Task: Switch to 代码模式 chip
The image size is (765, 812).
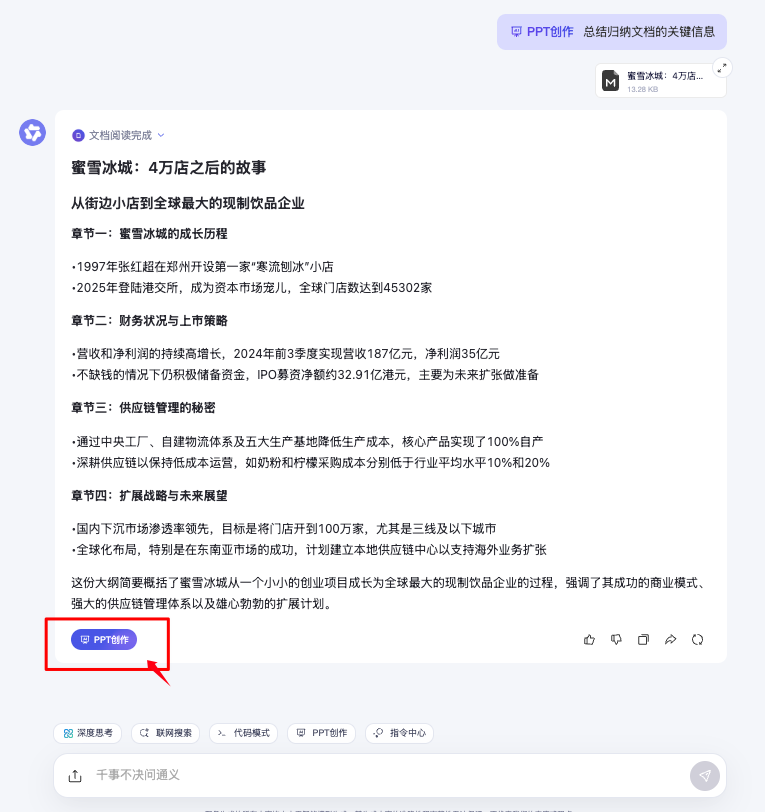Action: (243, 733)
